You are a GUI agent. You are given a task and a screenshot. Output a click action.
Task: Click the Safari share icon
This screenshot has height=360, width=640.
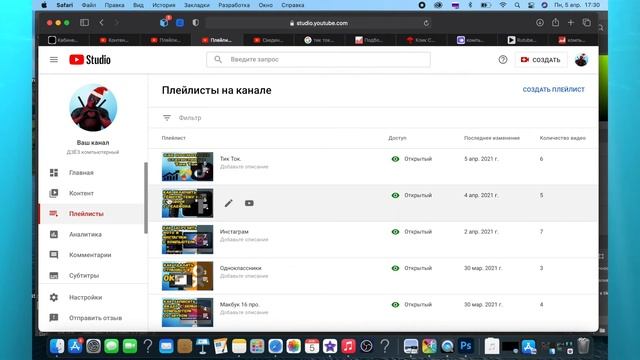[x=556, y=22]
